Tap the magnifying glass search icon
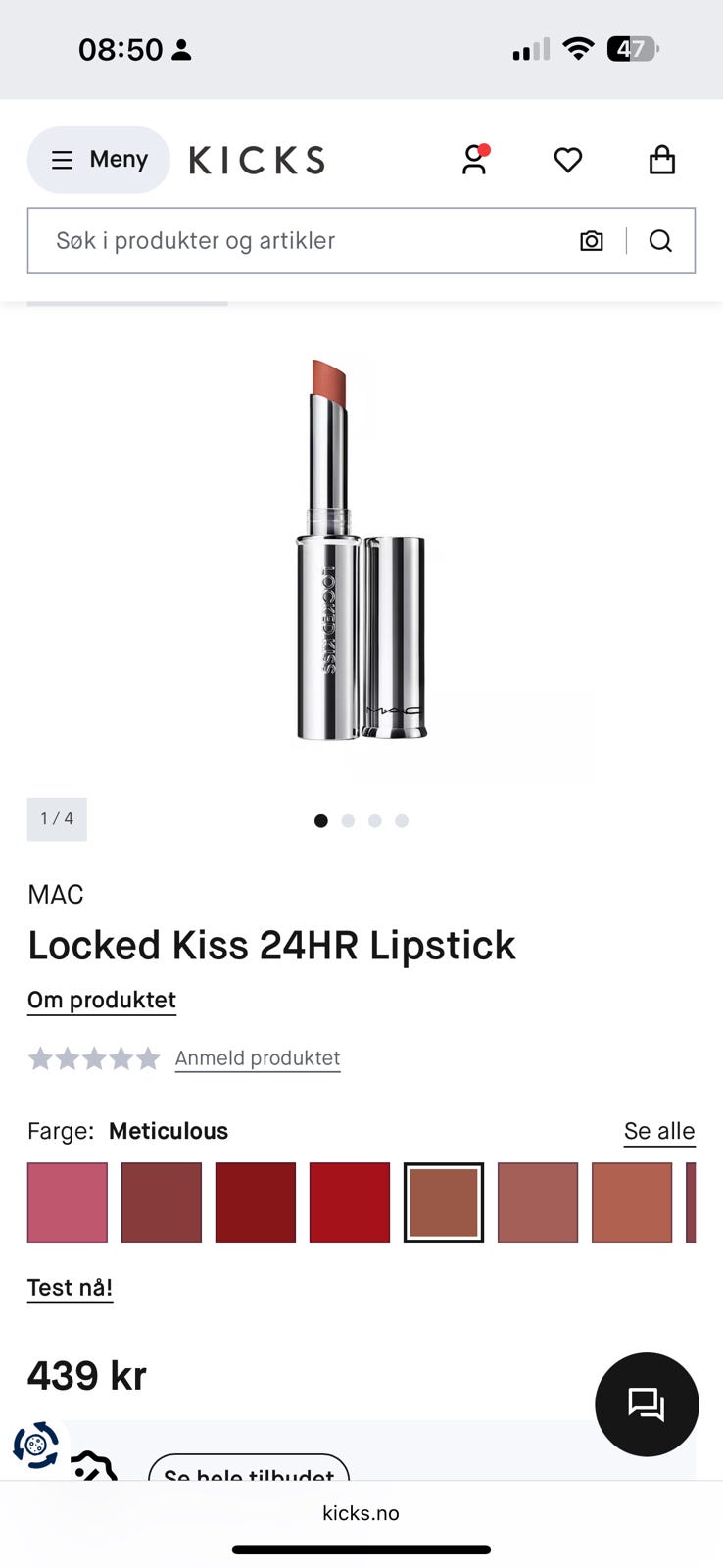Image resolution: width=723 pixels, height=1568 pixels. click(x=660, y=241)
